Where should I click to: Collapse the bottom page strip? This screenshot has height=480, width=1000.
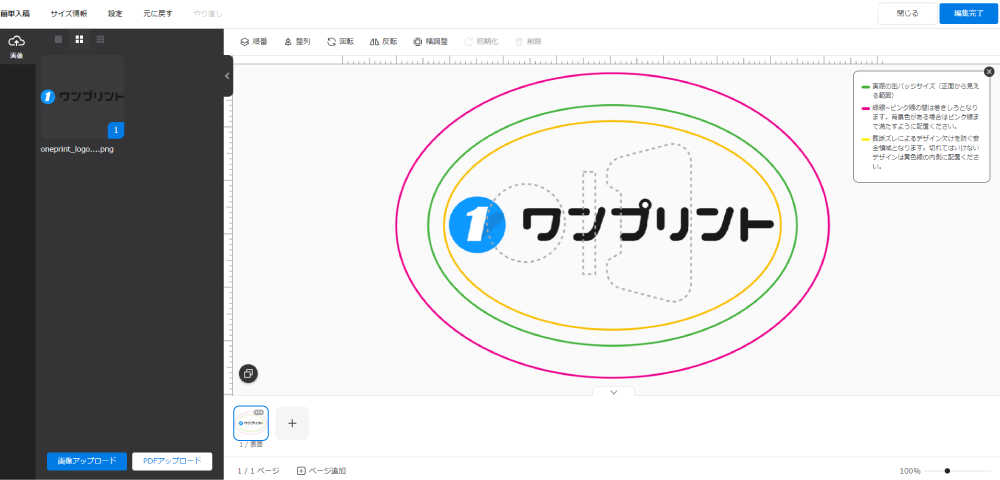coord(614,392)
